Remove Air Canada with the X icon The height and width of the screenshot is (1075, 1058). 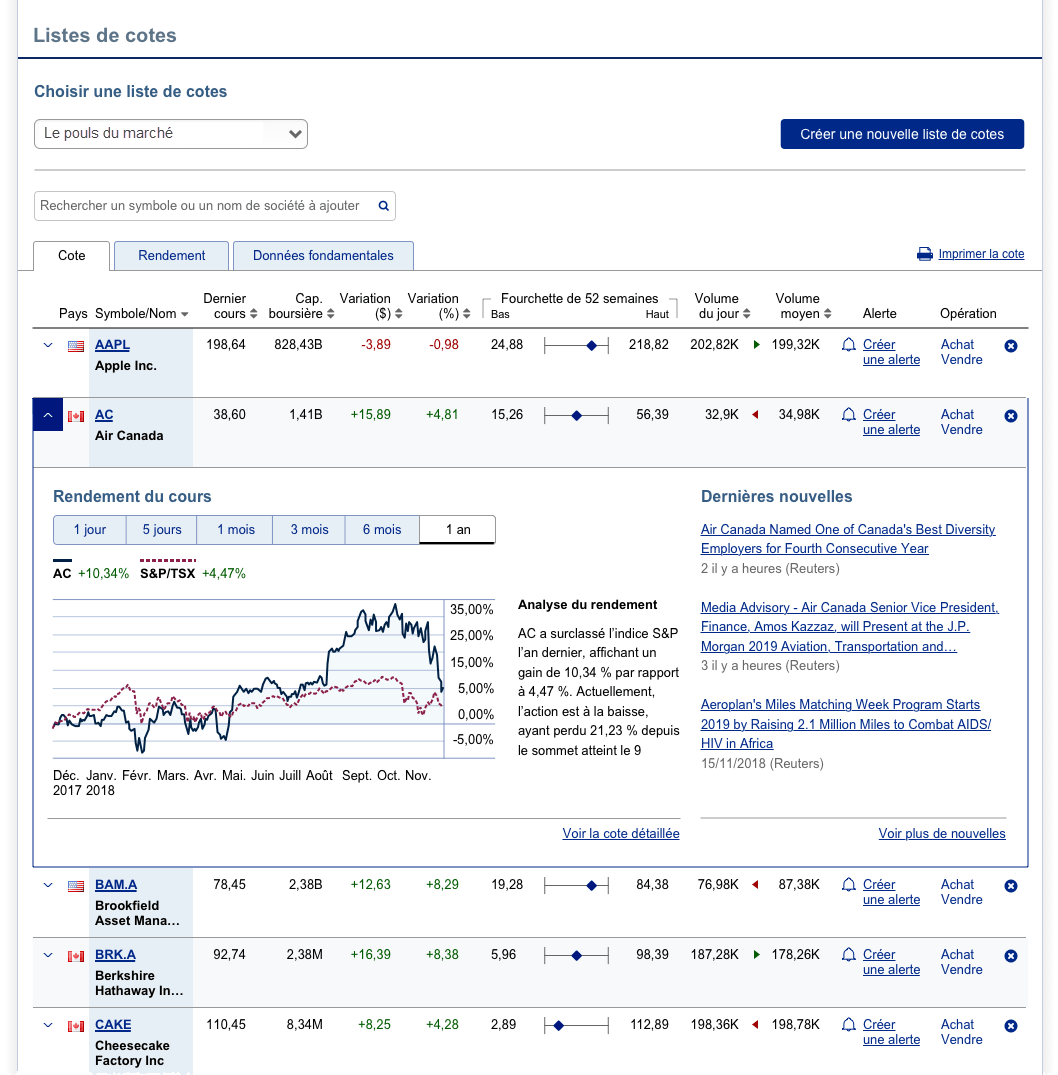1011,416
